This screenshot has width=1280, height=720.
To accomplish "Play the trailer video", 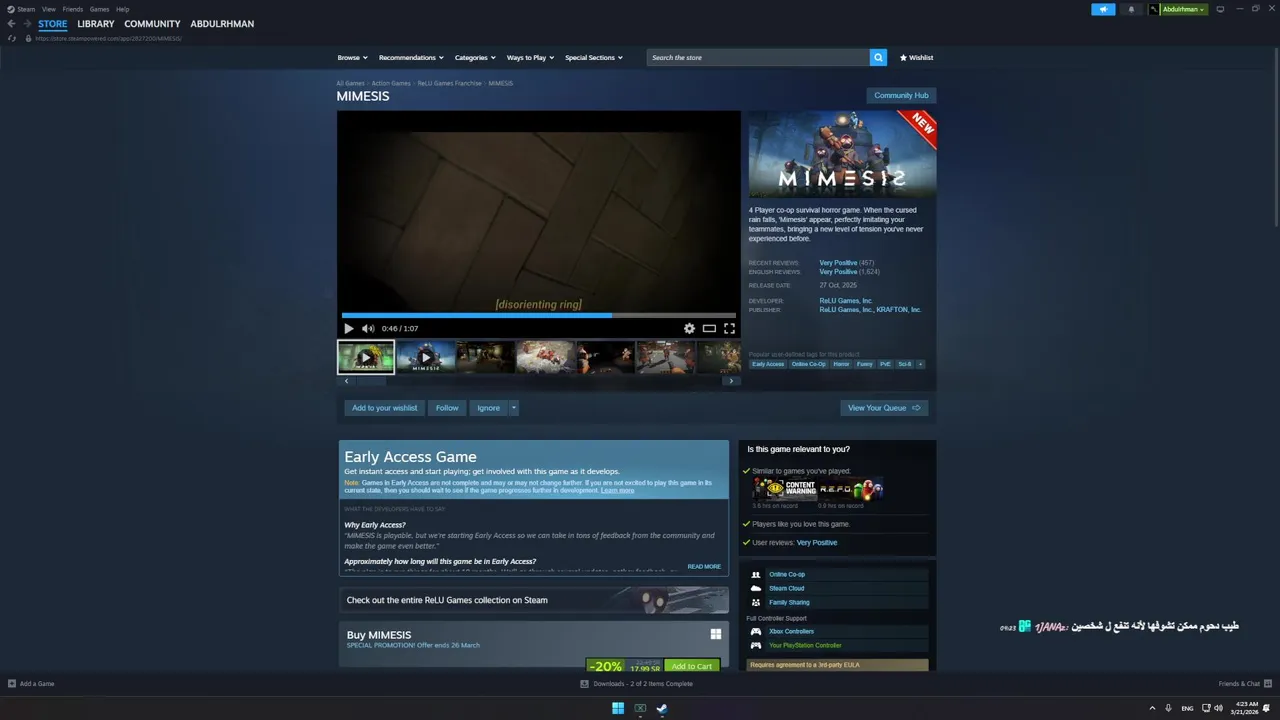I will pos(348,328).
